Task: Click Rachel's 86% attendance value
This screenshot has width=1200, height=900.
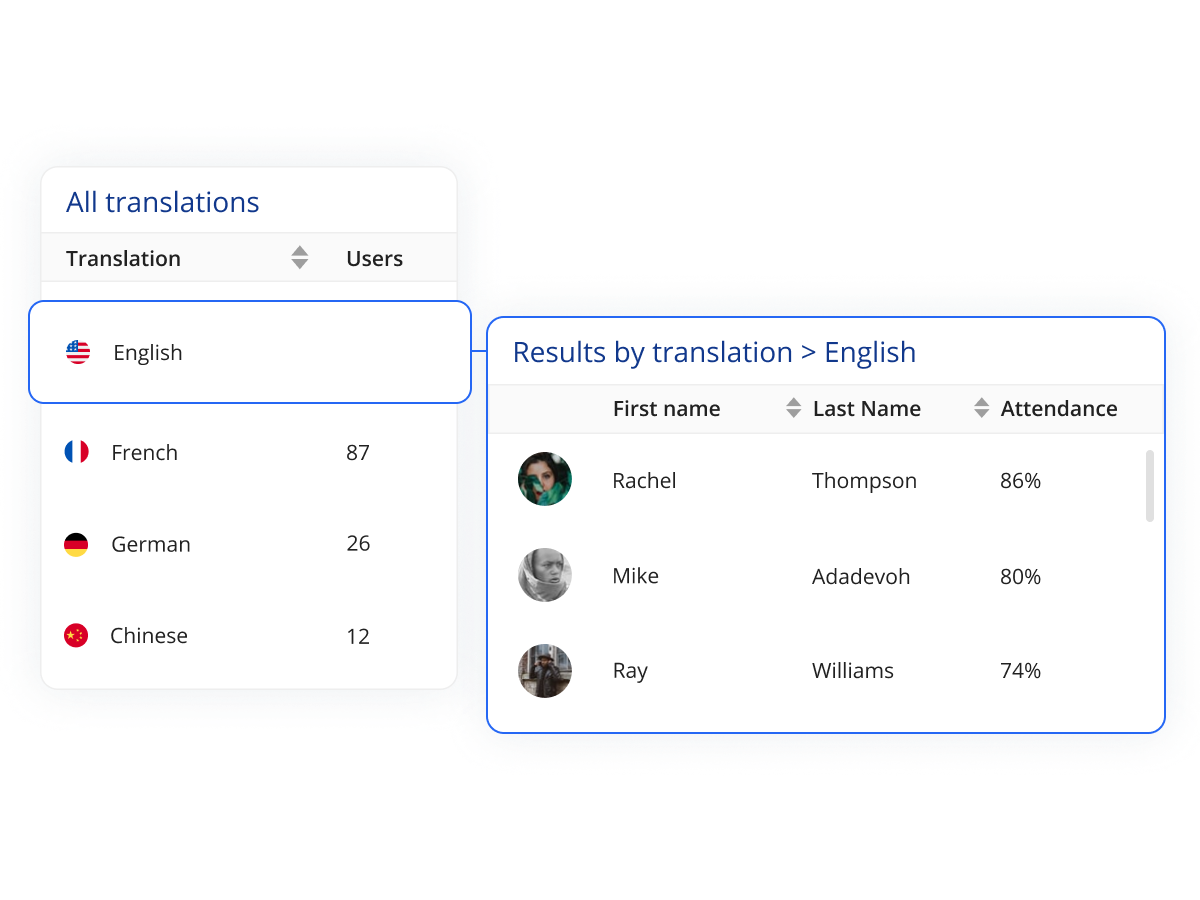Action: [x=1019, y=480]
